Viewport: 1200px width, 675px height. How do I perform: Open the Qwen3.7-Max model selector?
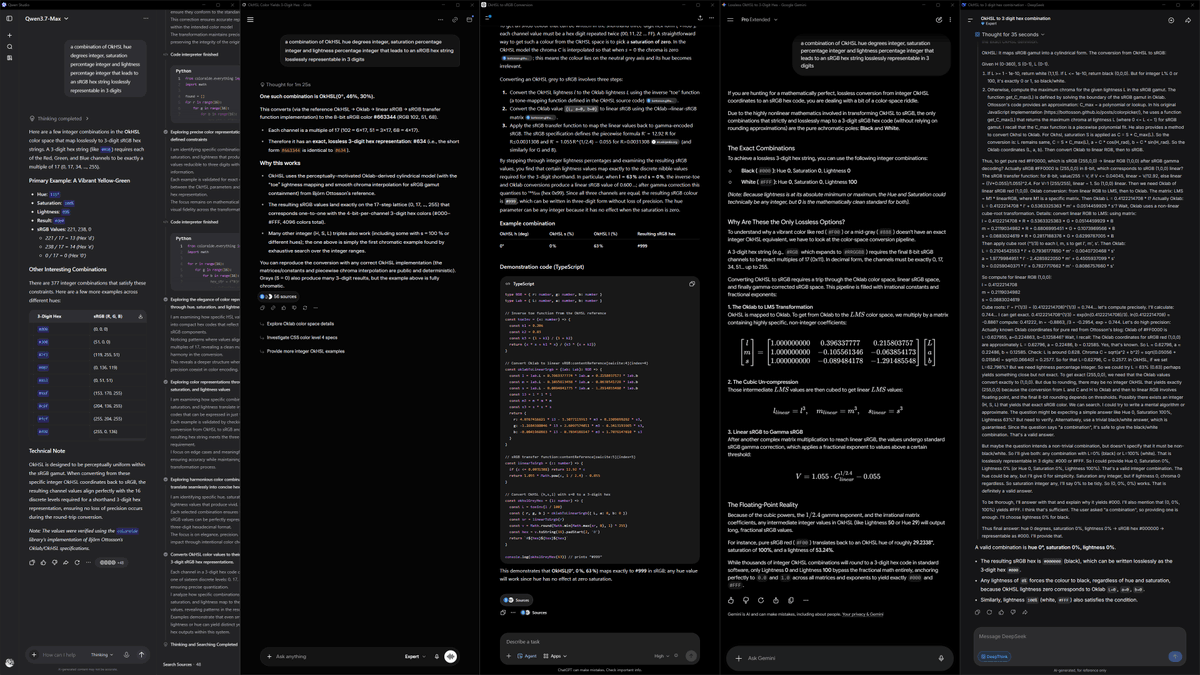(45, 18)
